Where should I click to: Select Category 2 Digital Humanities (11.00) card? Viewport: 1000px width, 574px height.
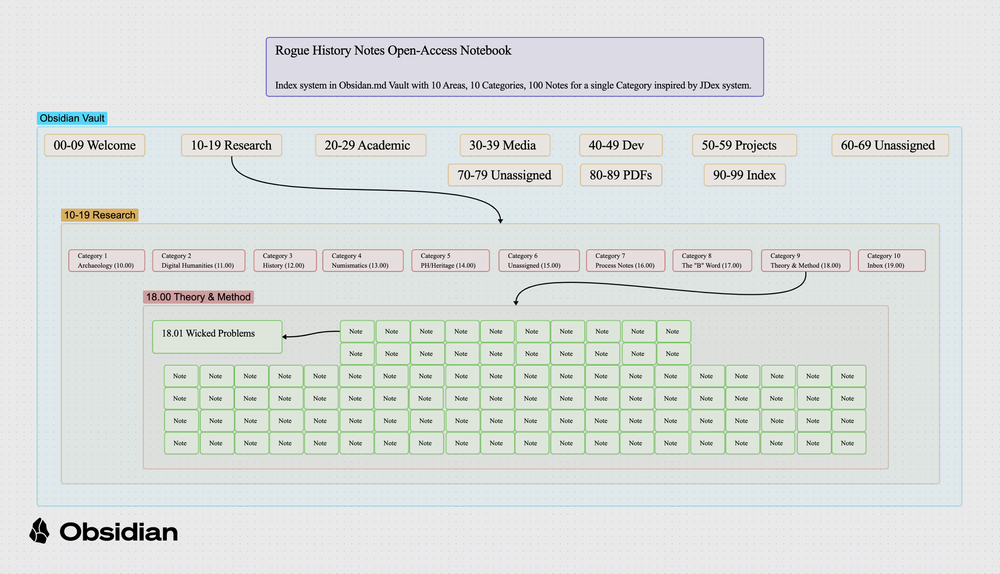click(198, 260)
